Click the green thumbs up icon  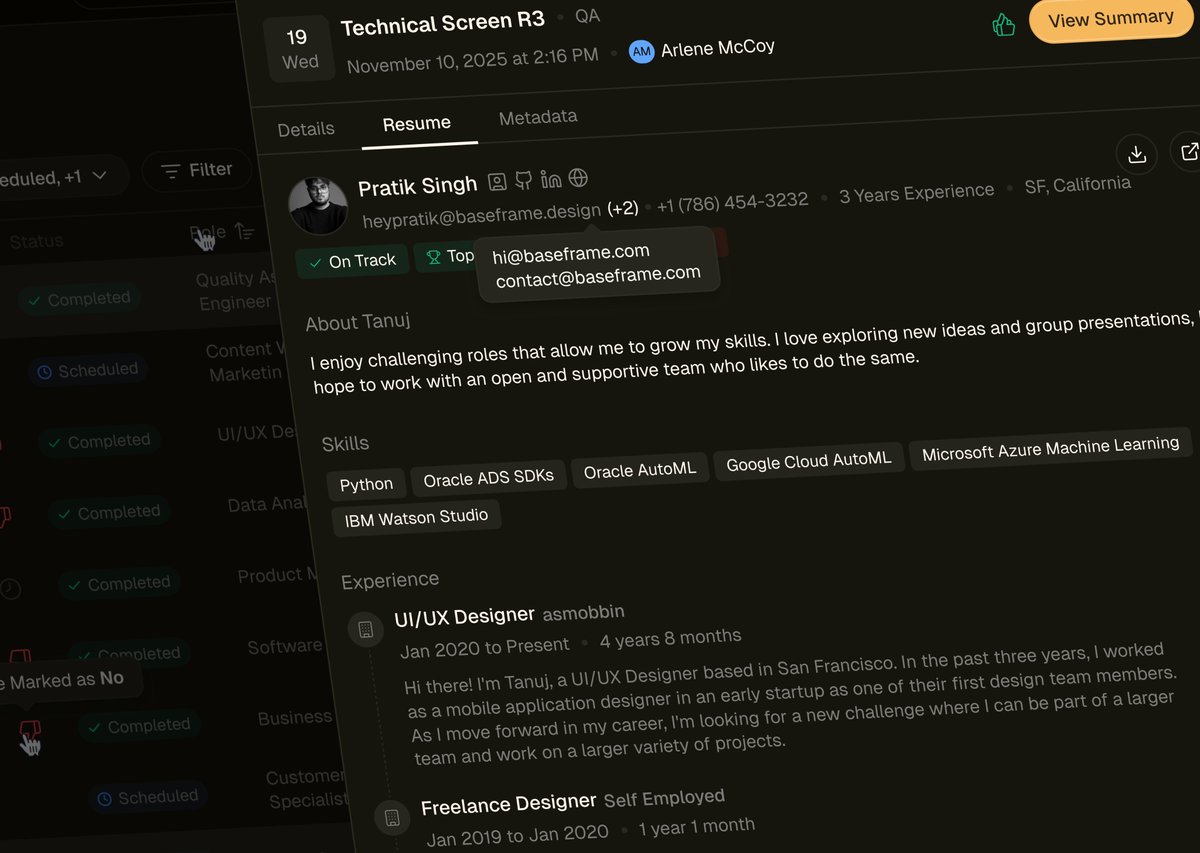[x=1003, y=24]
